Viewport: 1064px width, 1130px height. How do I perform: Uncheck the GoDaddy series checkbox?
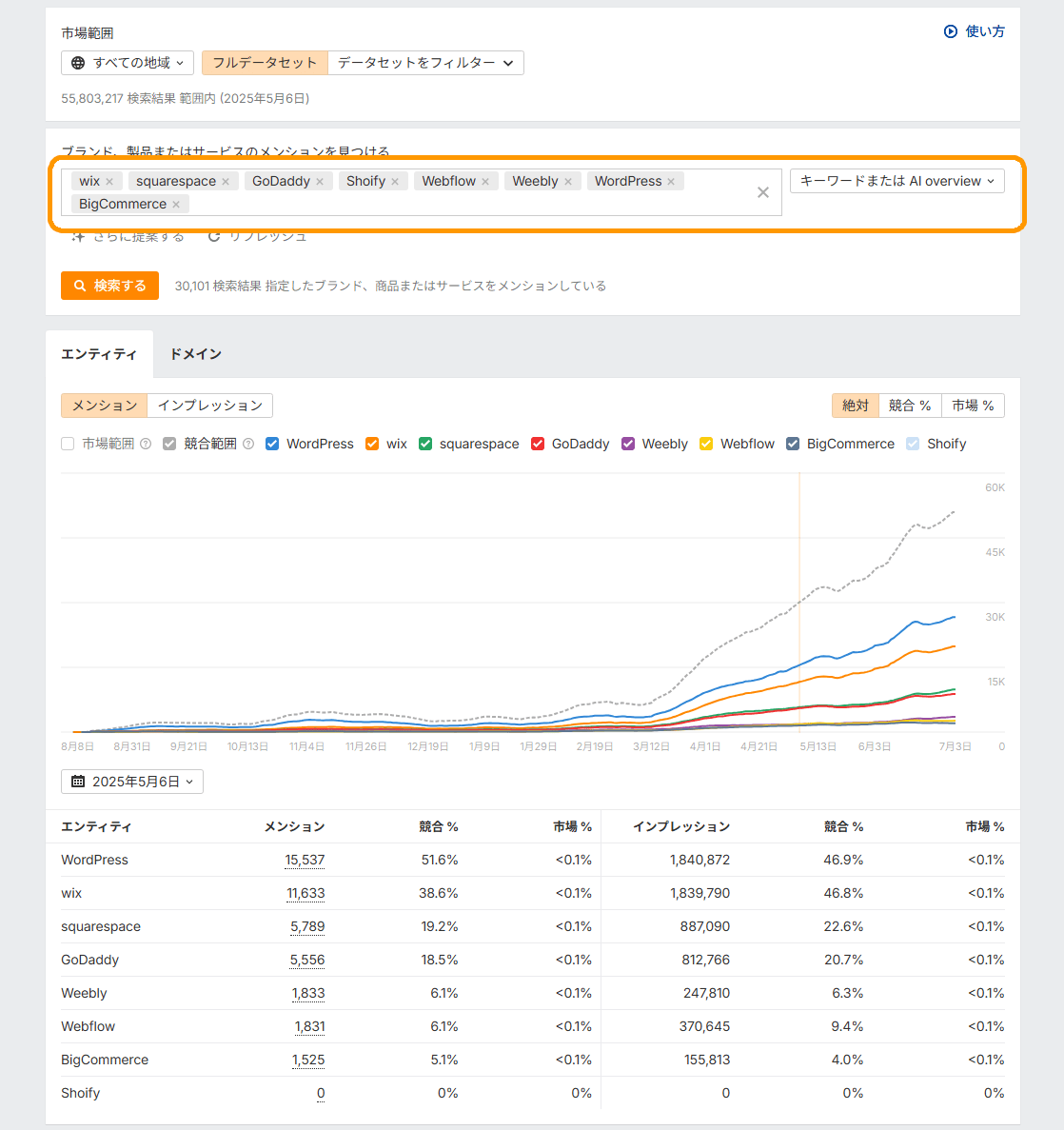[538, 444]
